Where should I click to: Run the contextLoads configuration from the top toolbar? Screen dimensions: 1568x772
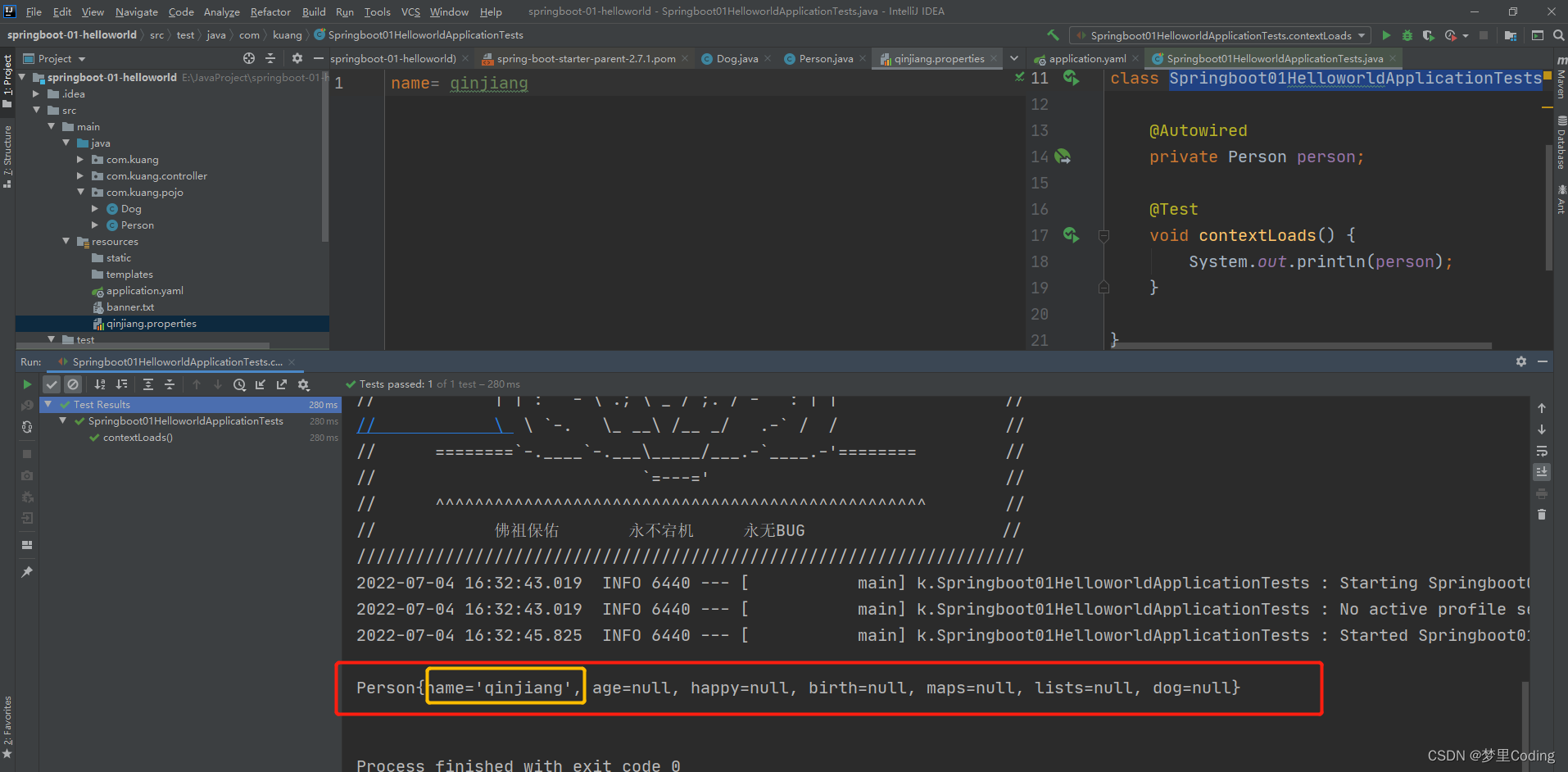1386,35
